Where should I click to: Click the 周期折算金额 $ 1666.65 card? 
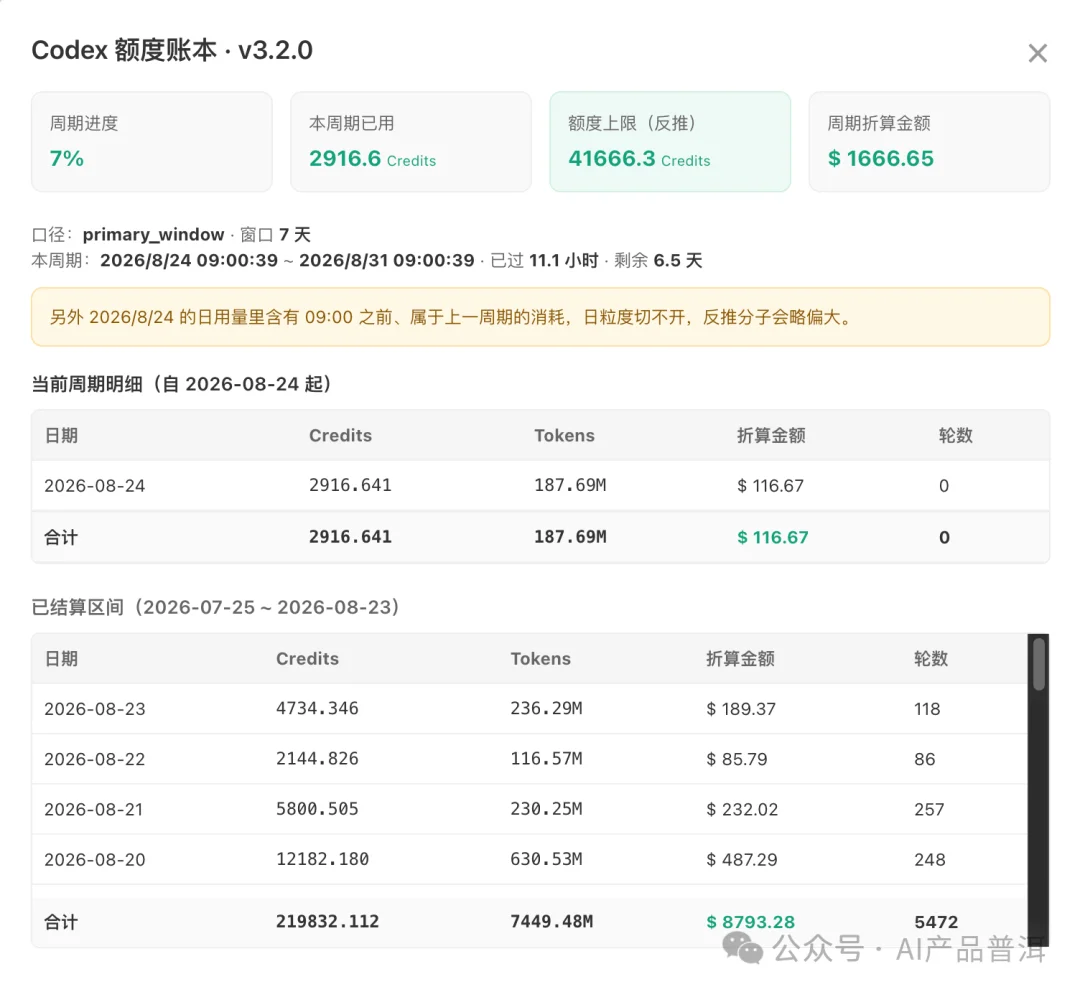pos(929,141)
